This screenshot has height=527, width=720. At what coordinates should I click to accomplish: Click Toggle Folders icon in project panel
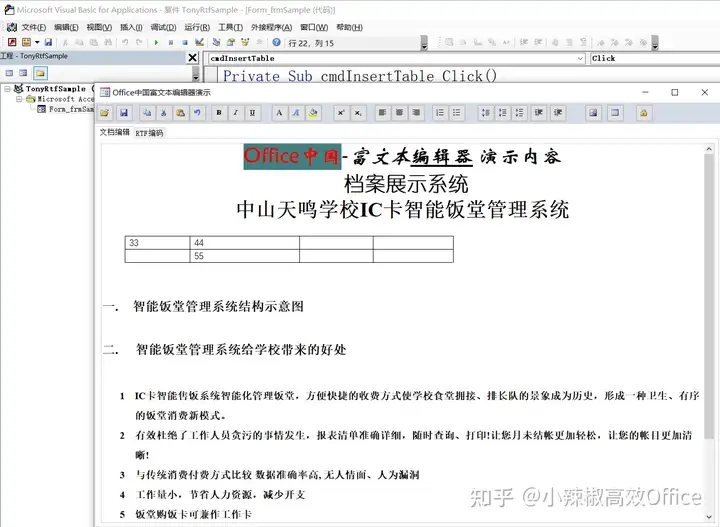coord(40,73)
